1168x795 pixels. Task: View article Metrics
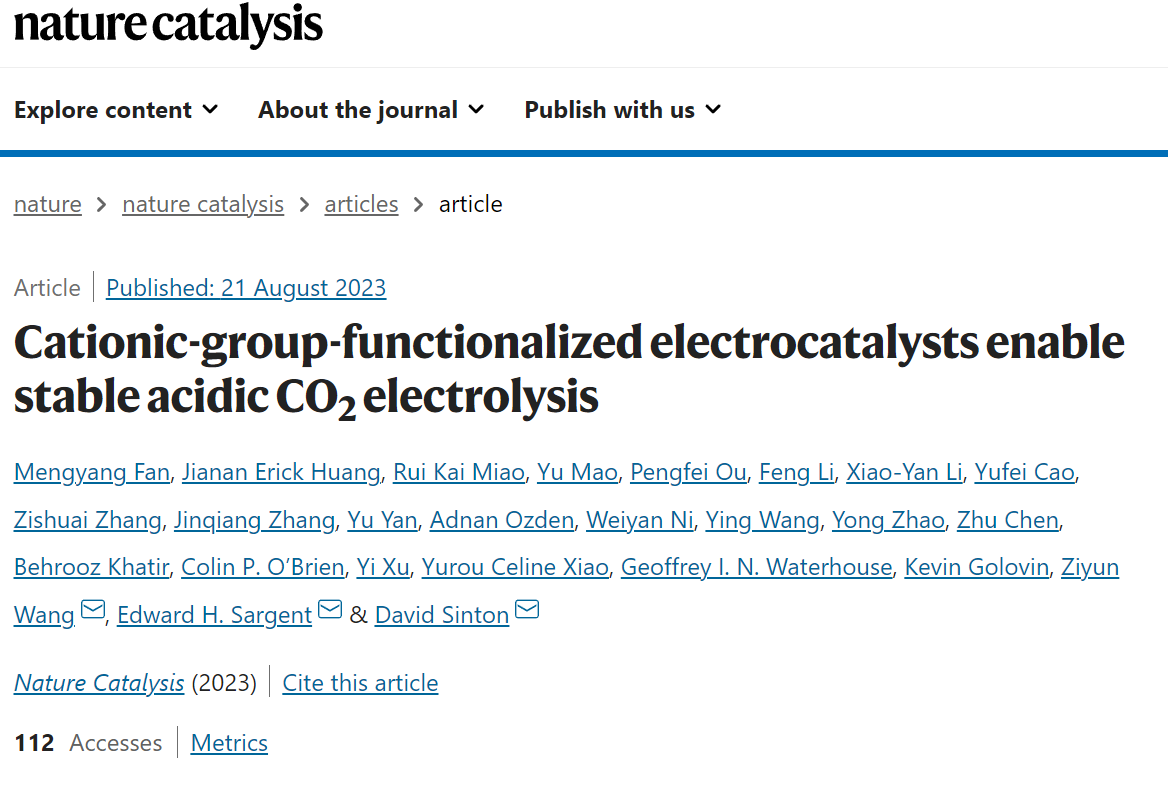[x=229, y=742]
